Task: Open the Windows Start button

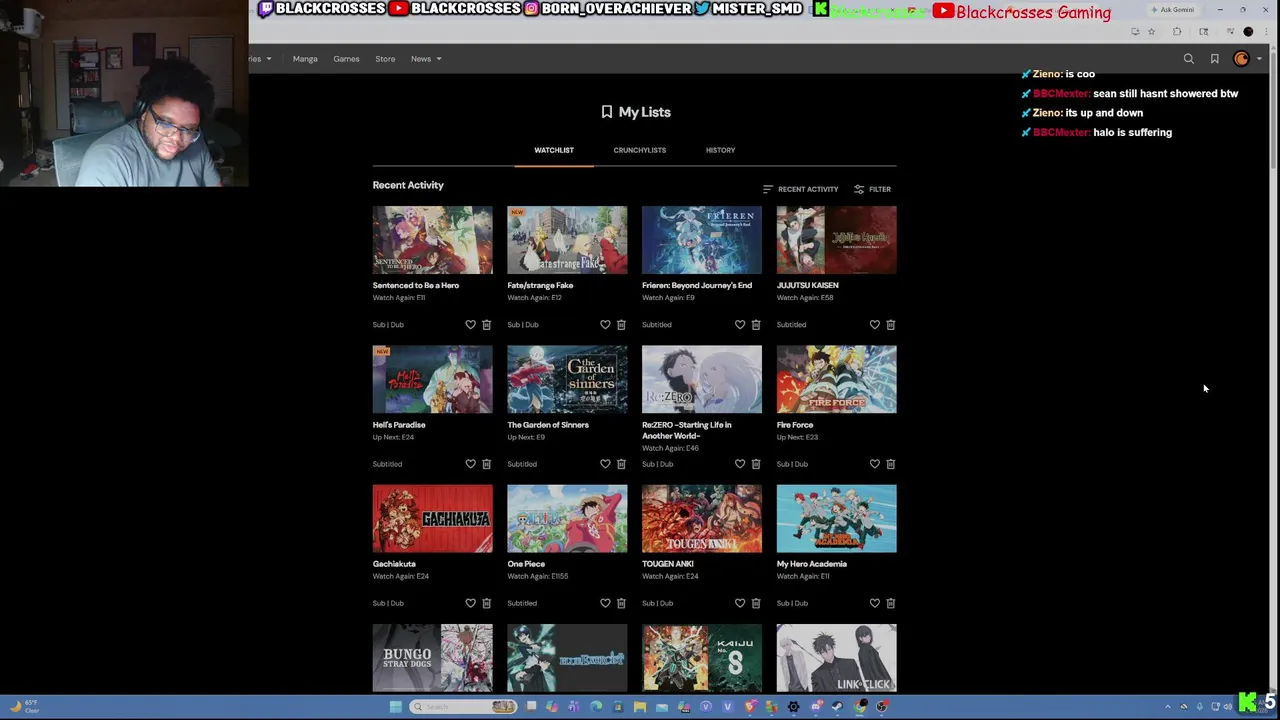Action: point(396,707)
